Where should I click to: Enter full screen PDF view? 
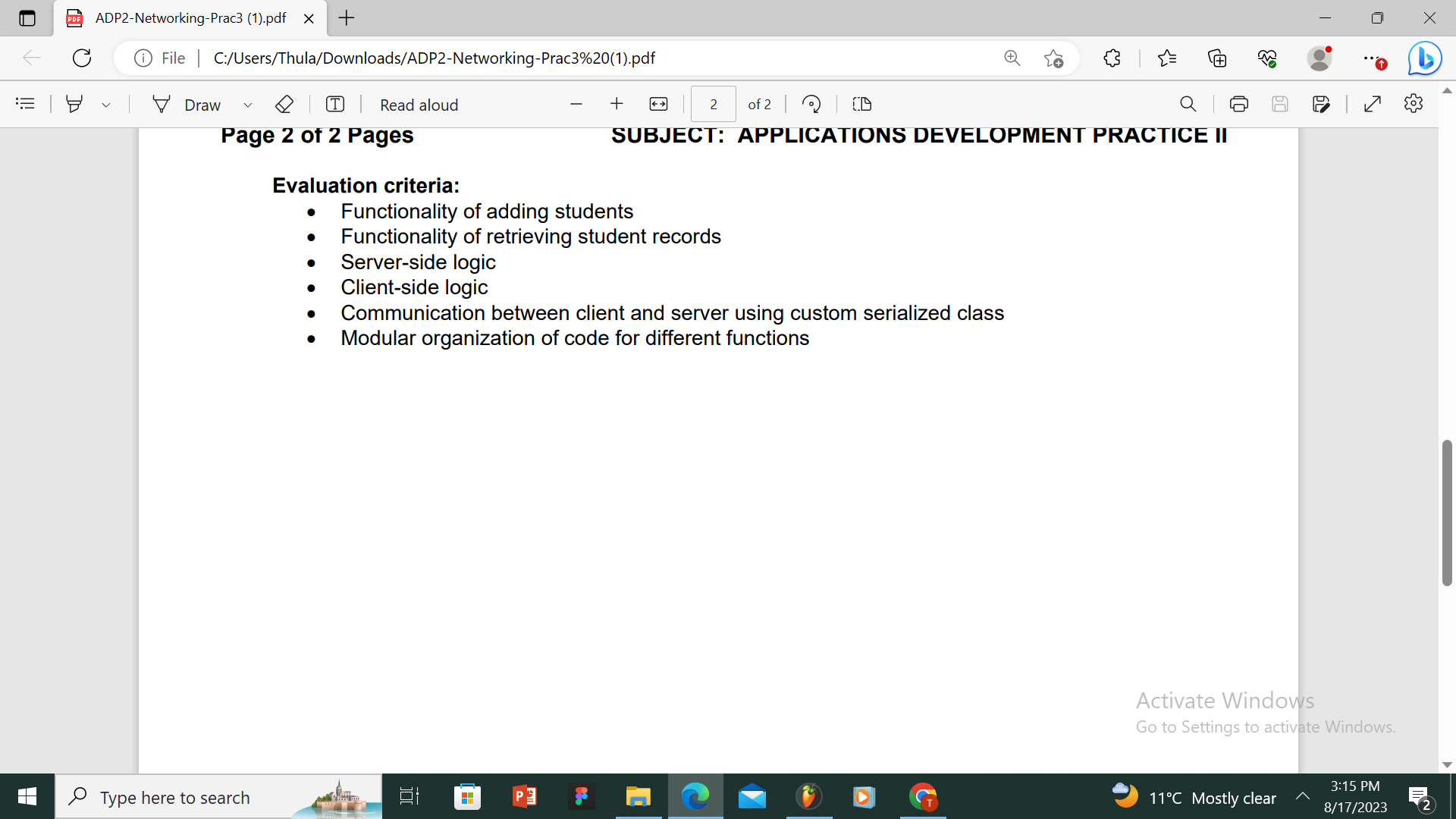(1373, 104)
